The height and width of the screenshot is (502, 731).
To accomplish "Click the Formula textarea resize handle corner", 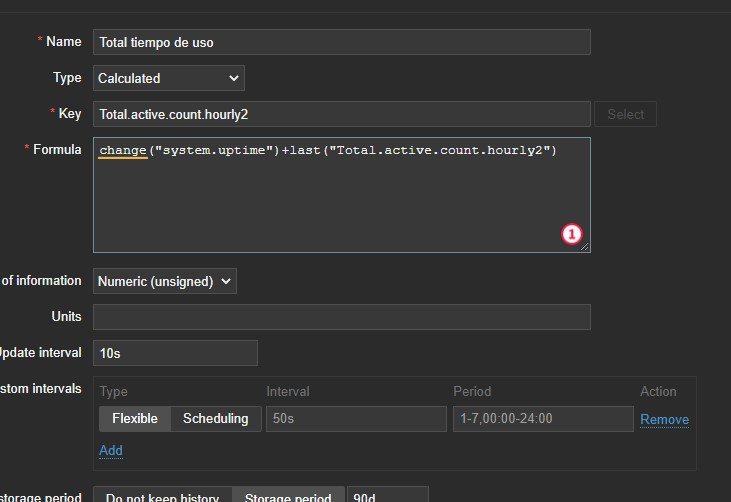I will (585, 247).
